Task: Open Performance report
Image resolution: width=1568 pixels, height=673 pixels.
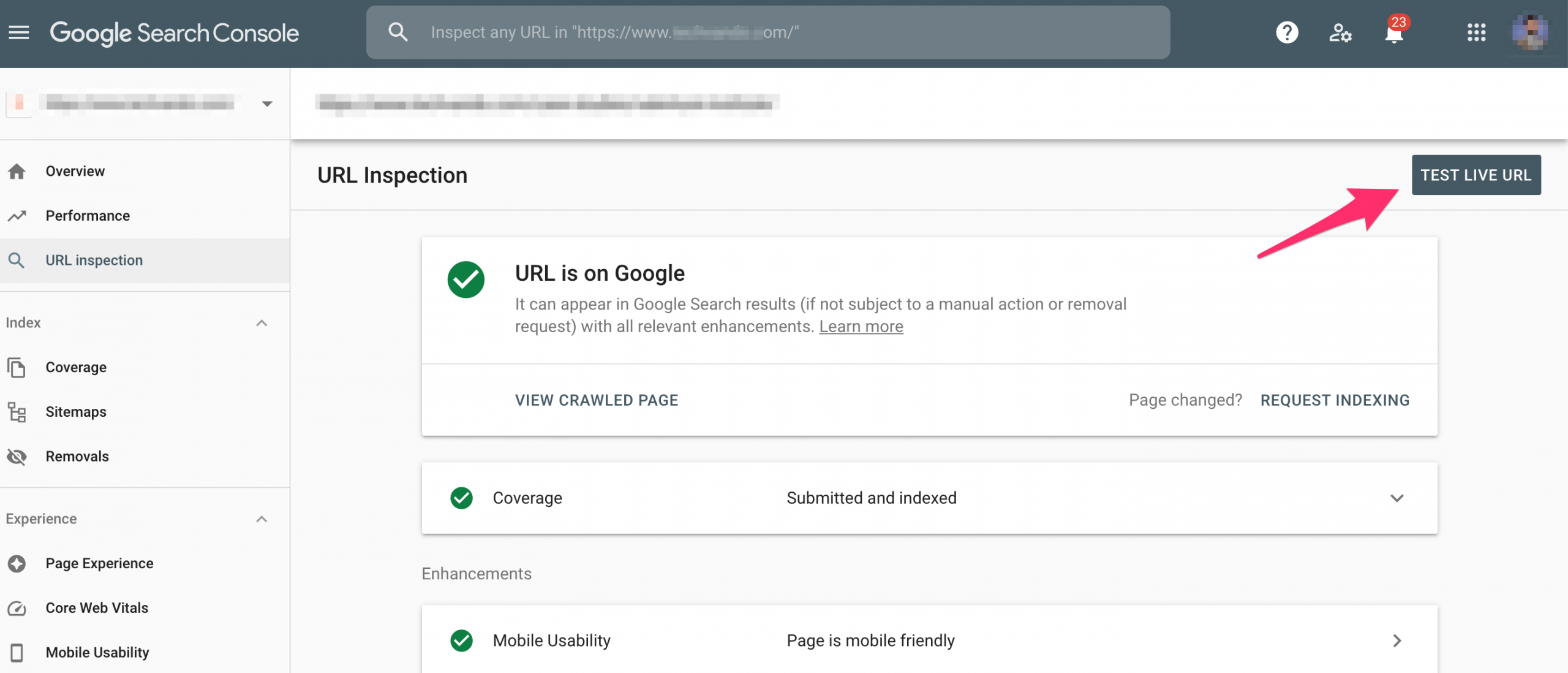Action: (x=145, y=216)
